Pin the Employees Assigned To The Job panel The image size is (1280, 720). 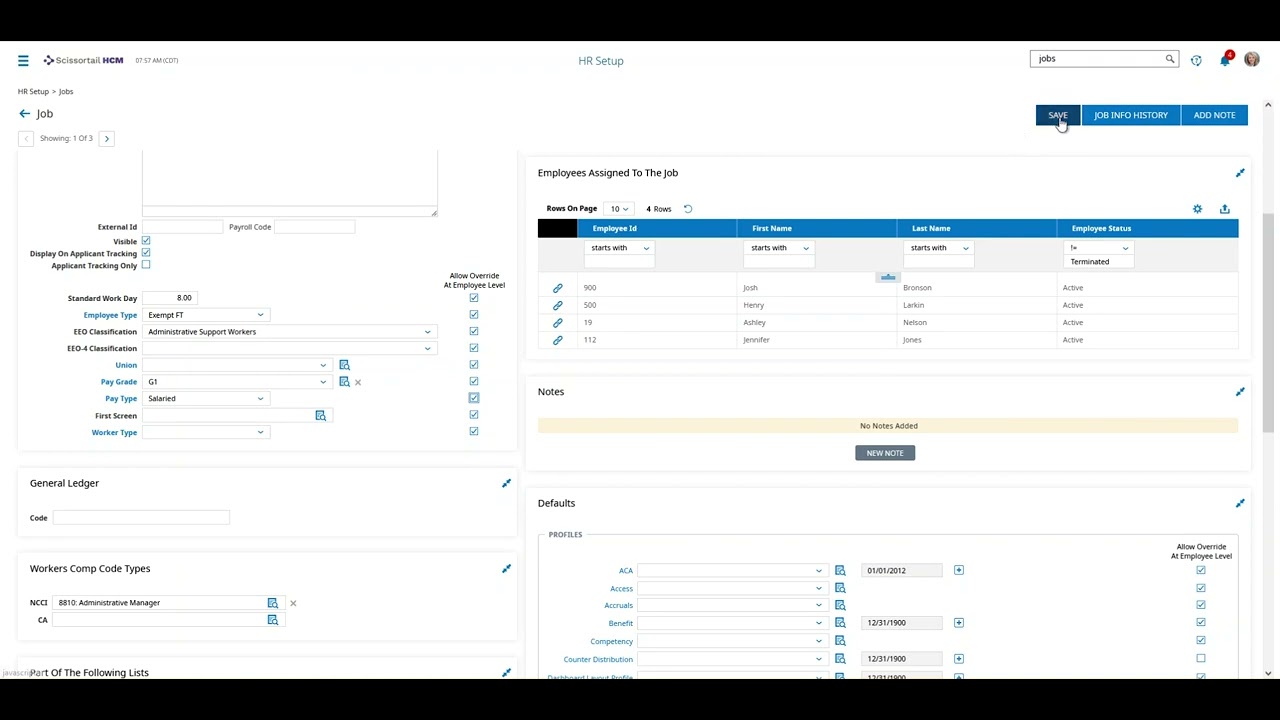coord(1240,173)
